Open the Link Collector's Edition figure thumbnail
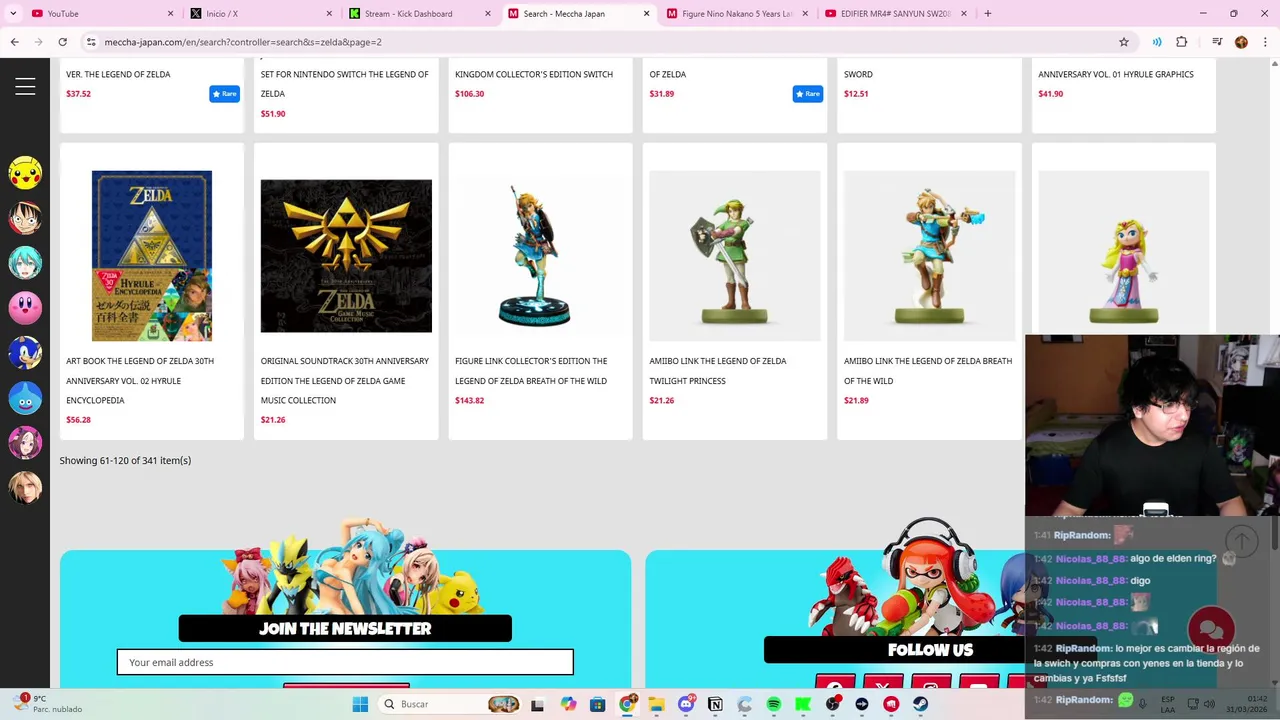 [x=540, y=256]
